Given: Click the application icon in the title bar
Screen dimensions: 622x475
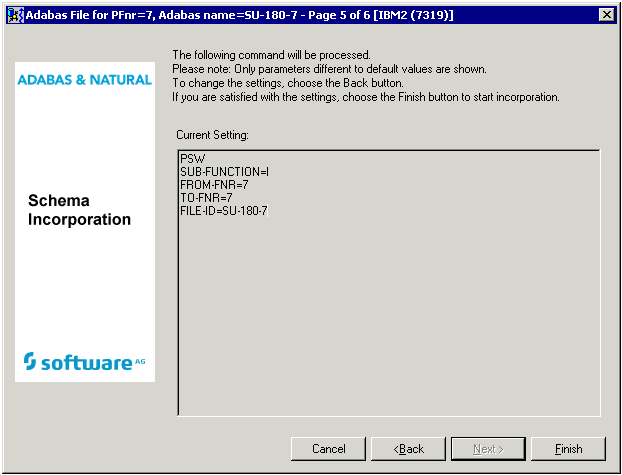Looking at the screenshot, I should click(15, 14).
